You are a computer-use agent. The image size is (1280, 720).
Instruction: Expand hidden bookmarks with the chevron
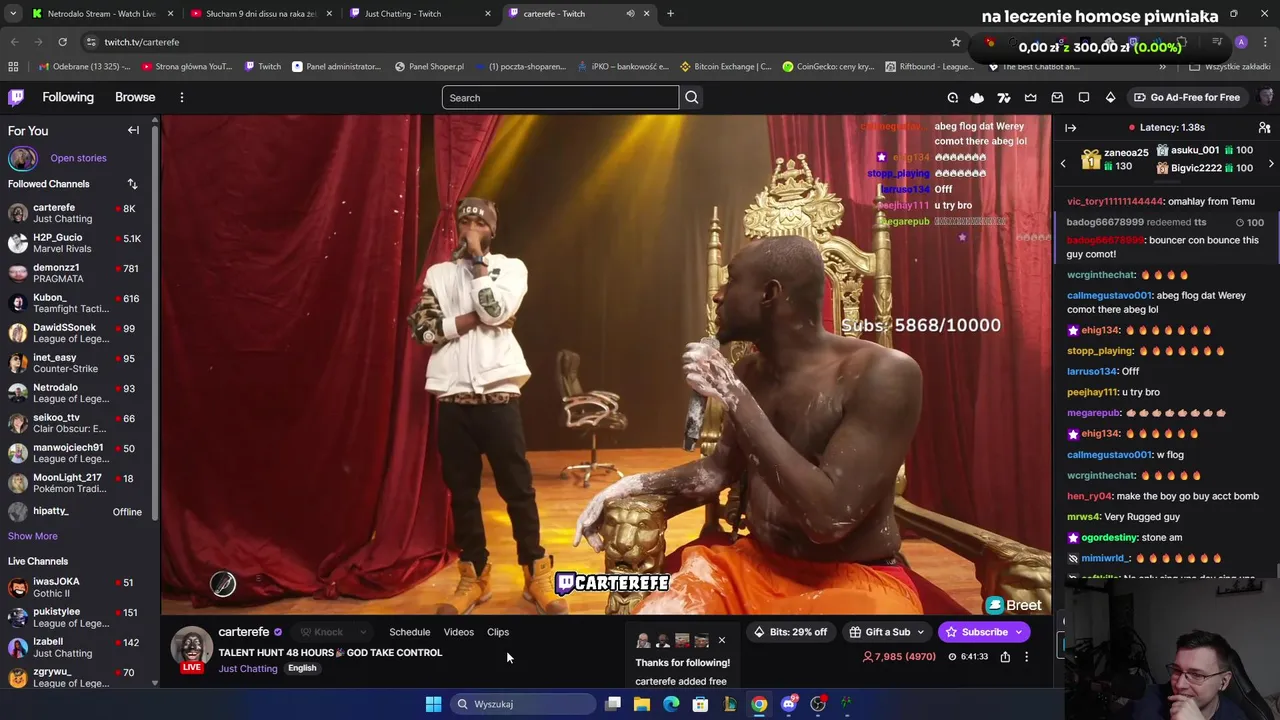click(x=1162, y=67)
